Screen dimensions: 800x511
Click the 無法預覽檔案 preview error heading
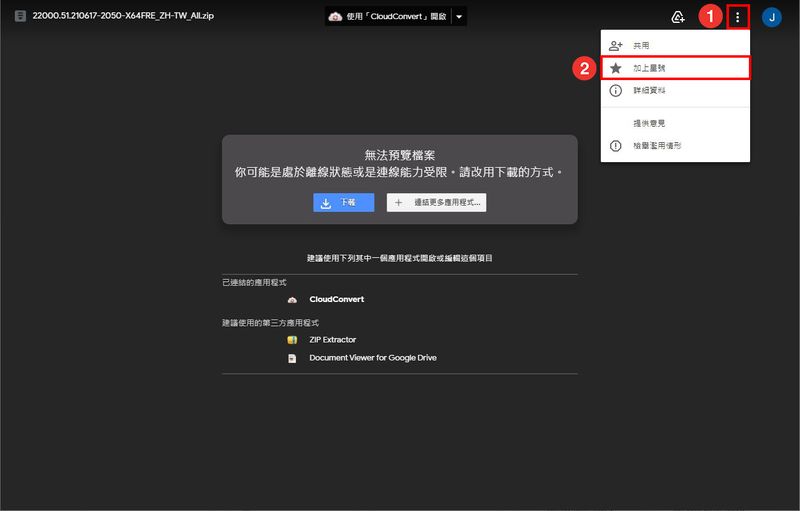pyautogui.click(x=399, y=155)
